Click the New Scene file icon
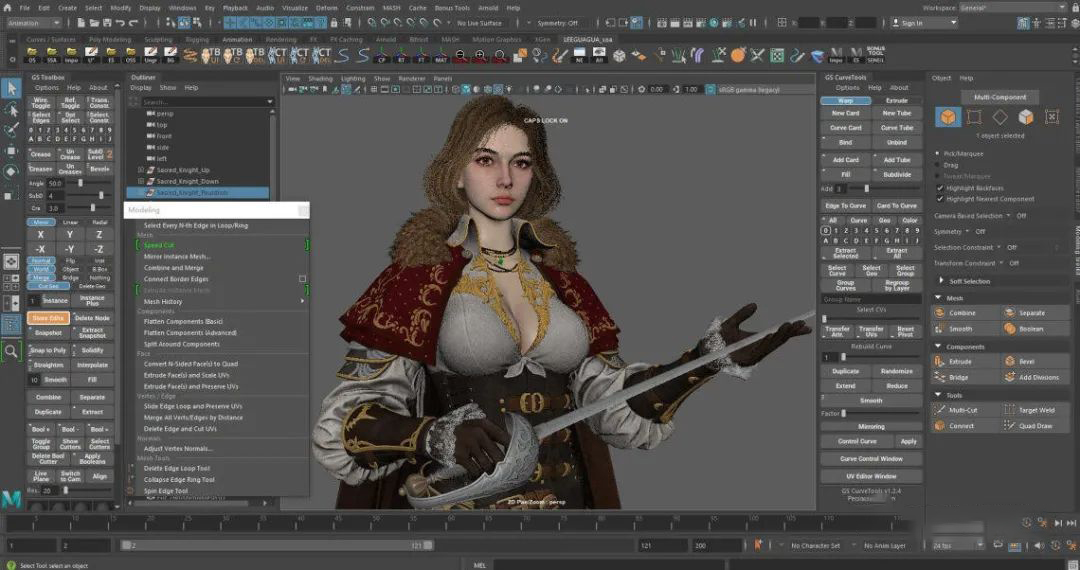 pos(81,23)
